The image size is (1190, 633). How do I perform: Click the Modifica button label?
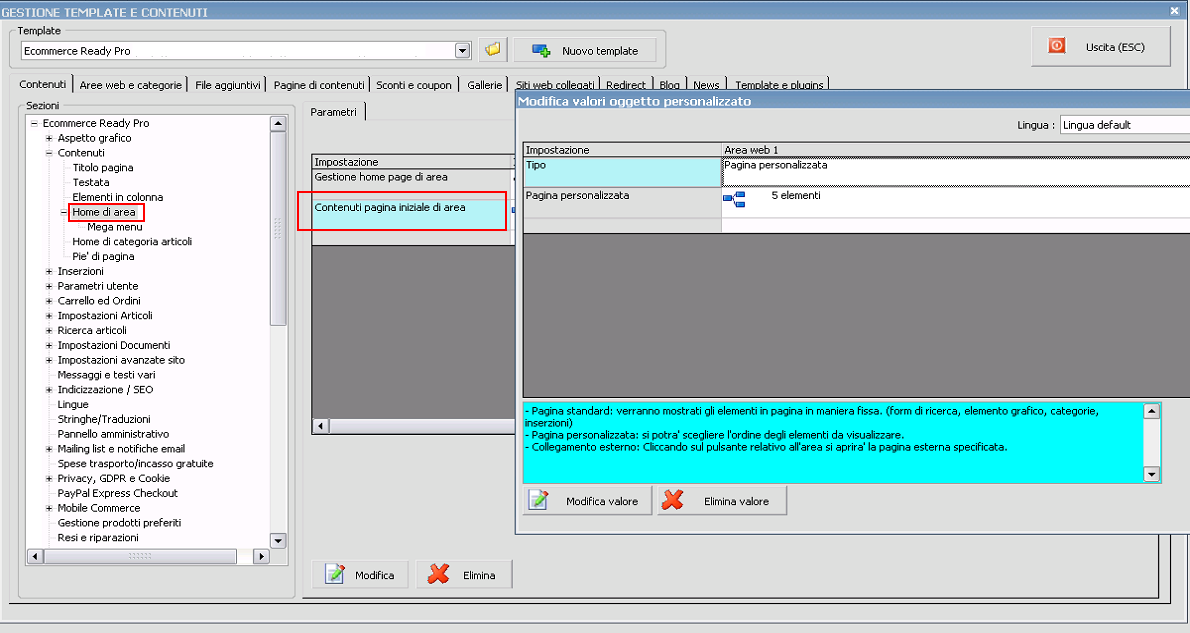(x=374, y=575)
